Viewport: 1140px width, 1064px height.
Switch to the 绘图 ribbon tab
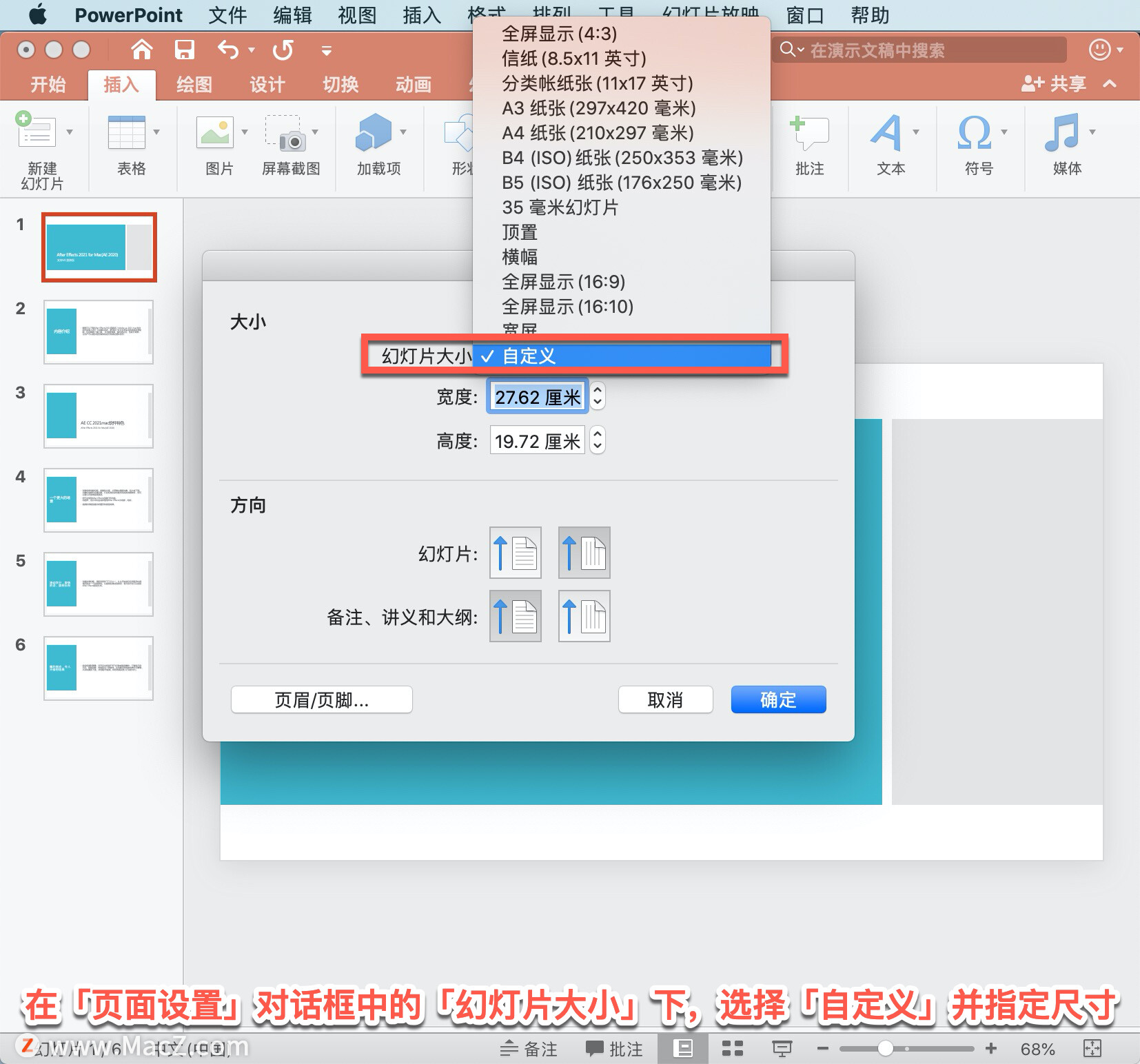coord(194,84)
